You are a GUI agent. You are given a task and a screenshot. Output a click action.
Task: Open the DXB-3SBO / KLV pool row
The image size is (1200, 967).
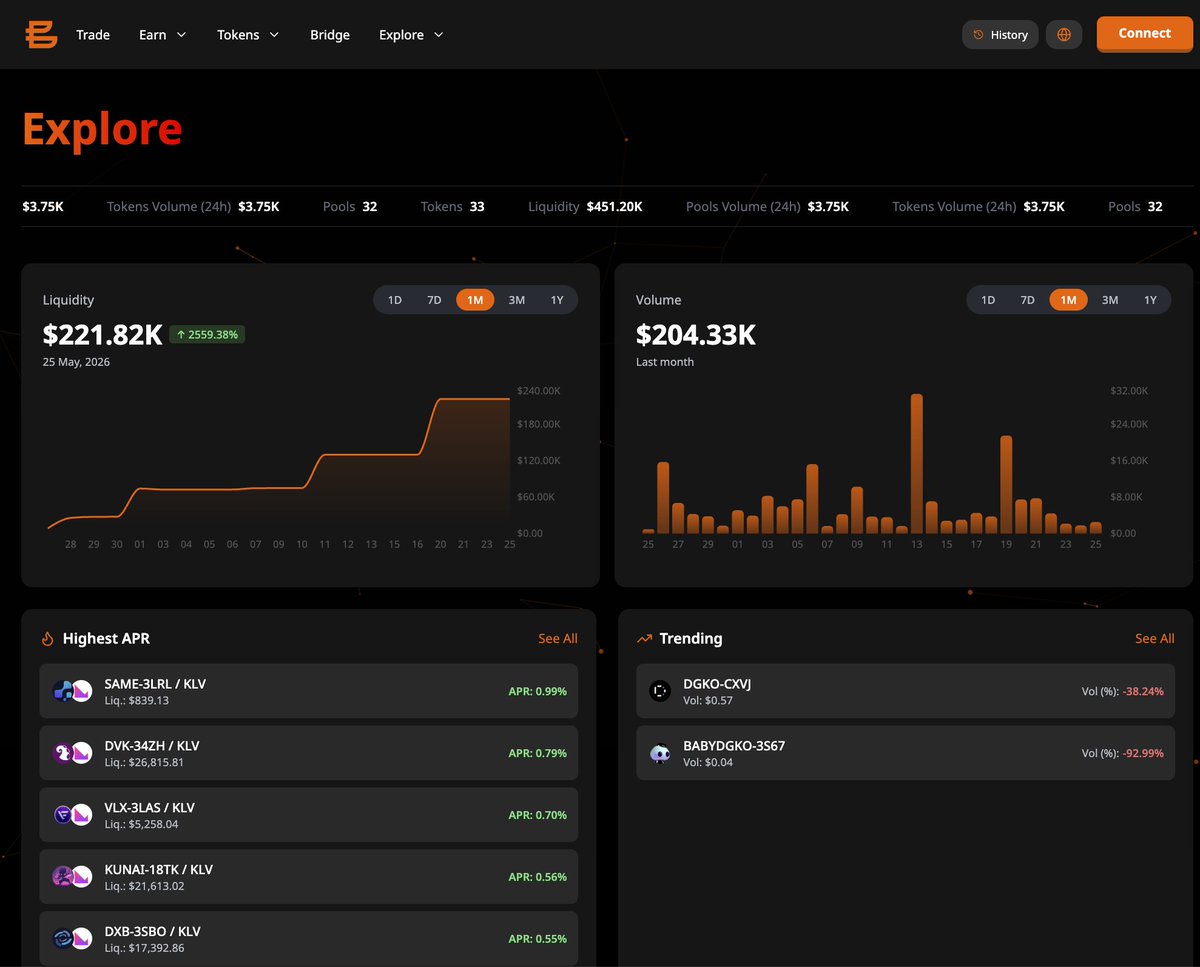point(309,939)
